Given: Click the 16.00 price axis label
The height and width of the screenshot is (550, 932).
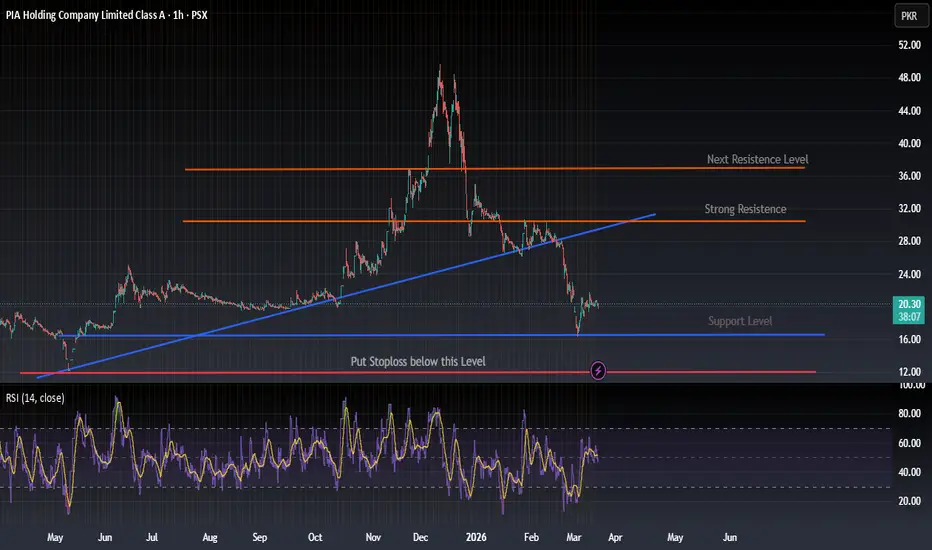Looking at the screenshot, I should coord(909,340).
